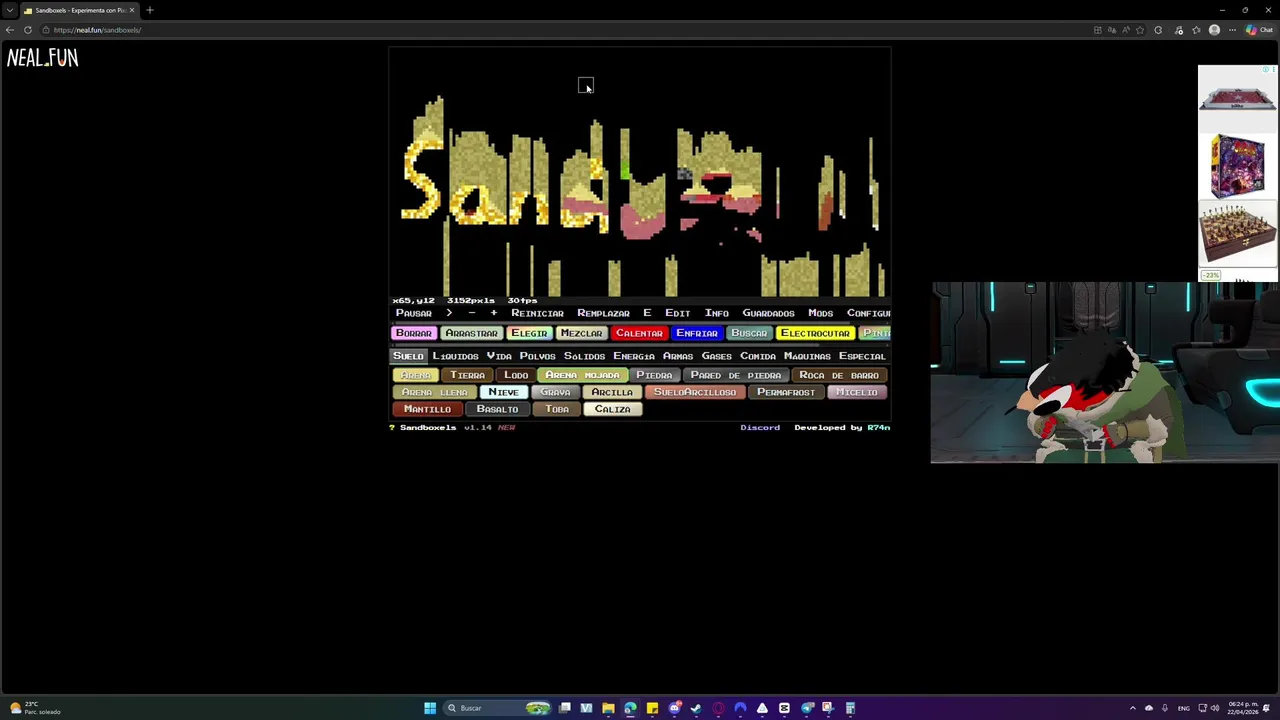Select the Arcilla element
Image resolution: width=1280 pixels, height=720 pixels.
pos(612,392)
